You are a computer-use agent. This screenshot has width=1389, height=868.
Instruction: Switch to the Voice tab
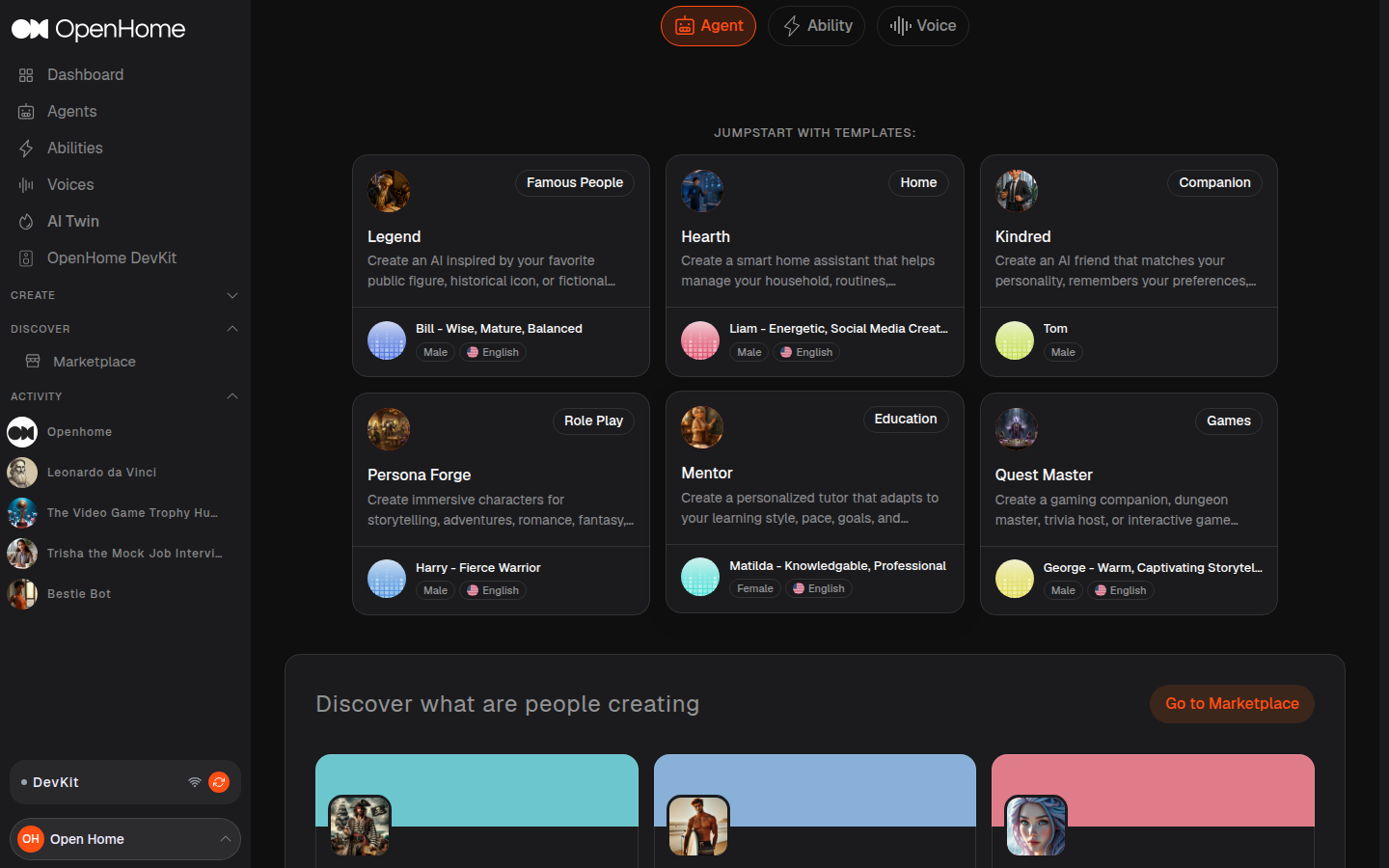tap(923, 26)
